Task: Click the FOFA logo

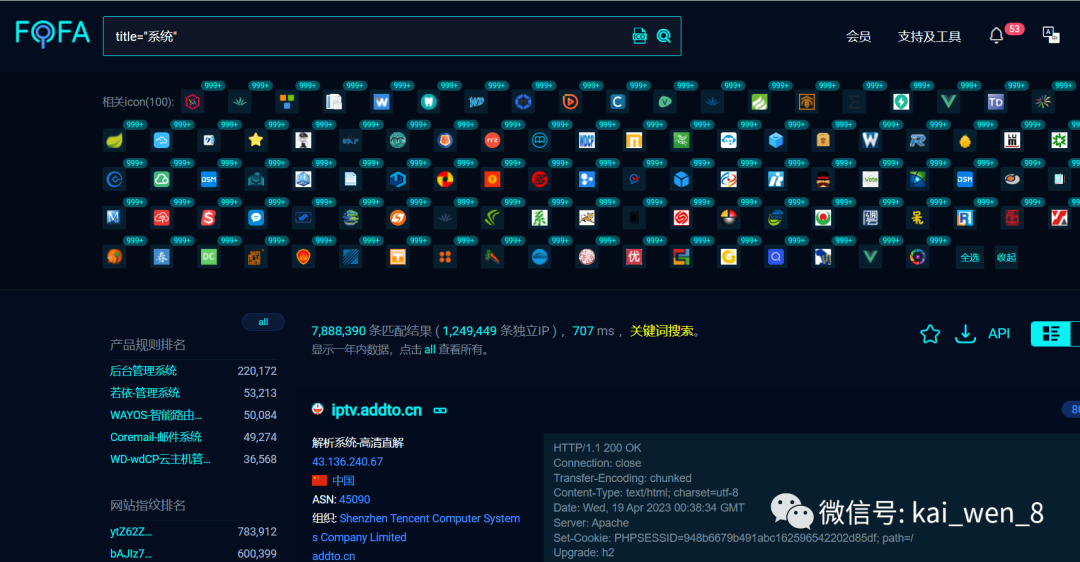Action: tap(52, 33)
